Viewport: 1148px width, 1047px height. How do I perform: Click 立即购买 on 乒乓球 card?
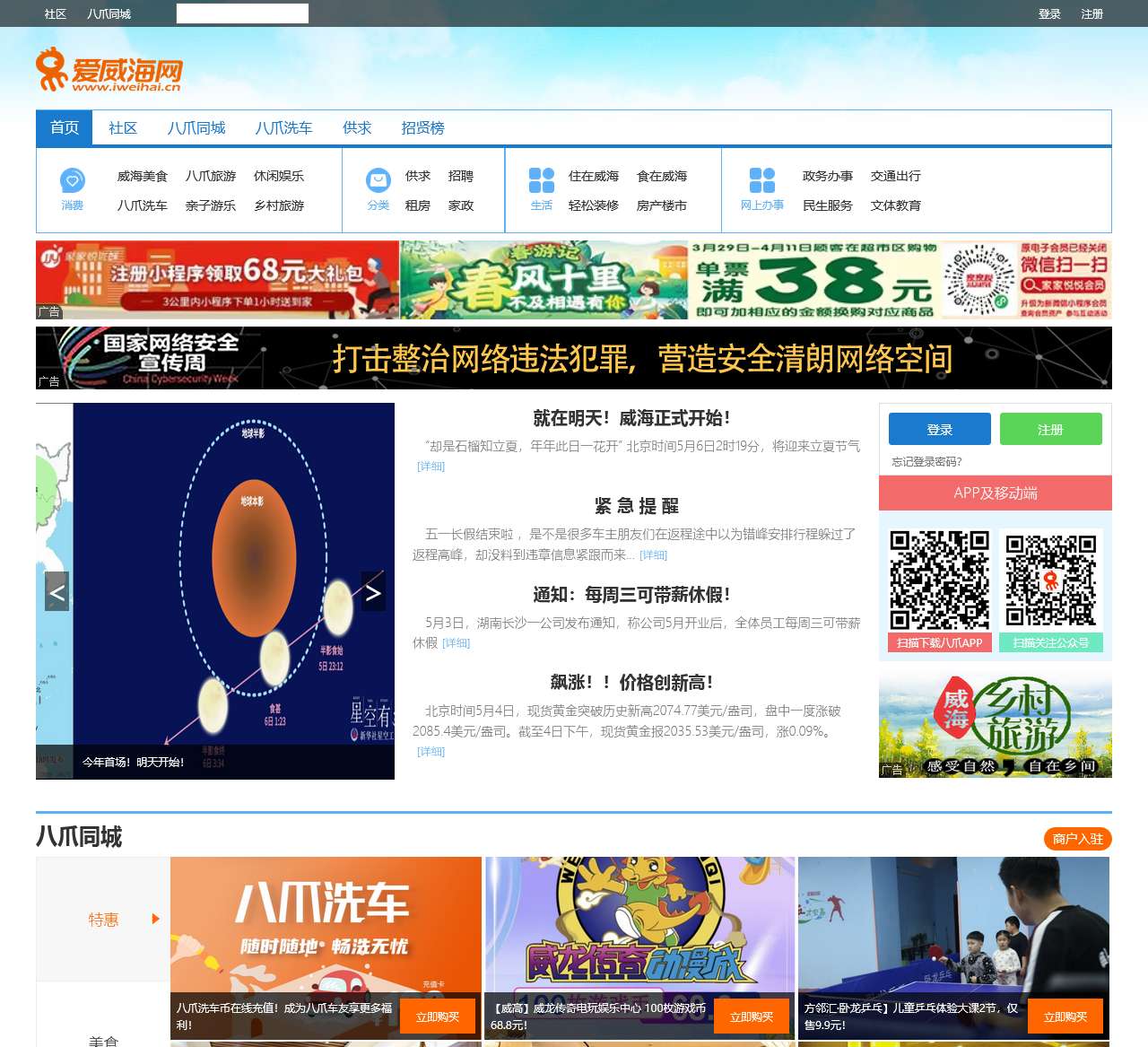pos(1065,1016)
